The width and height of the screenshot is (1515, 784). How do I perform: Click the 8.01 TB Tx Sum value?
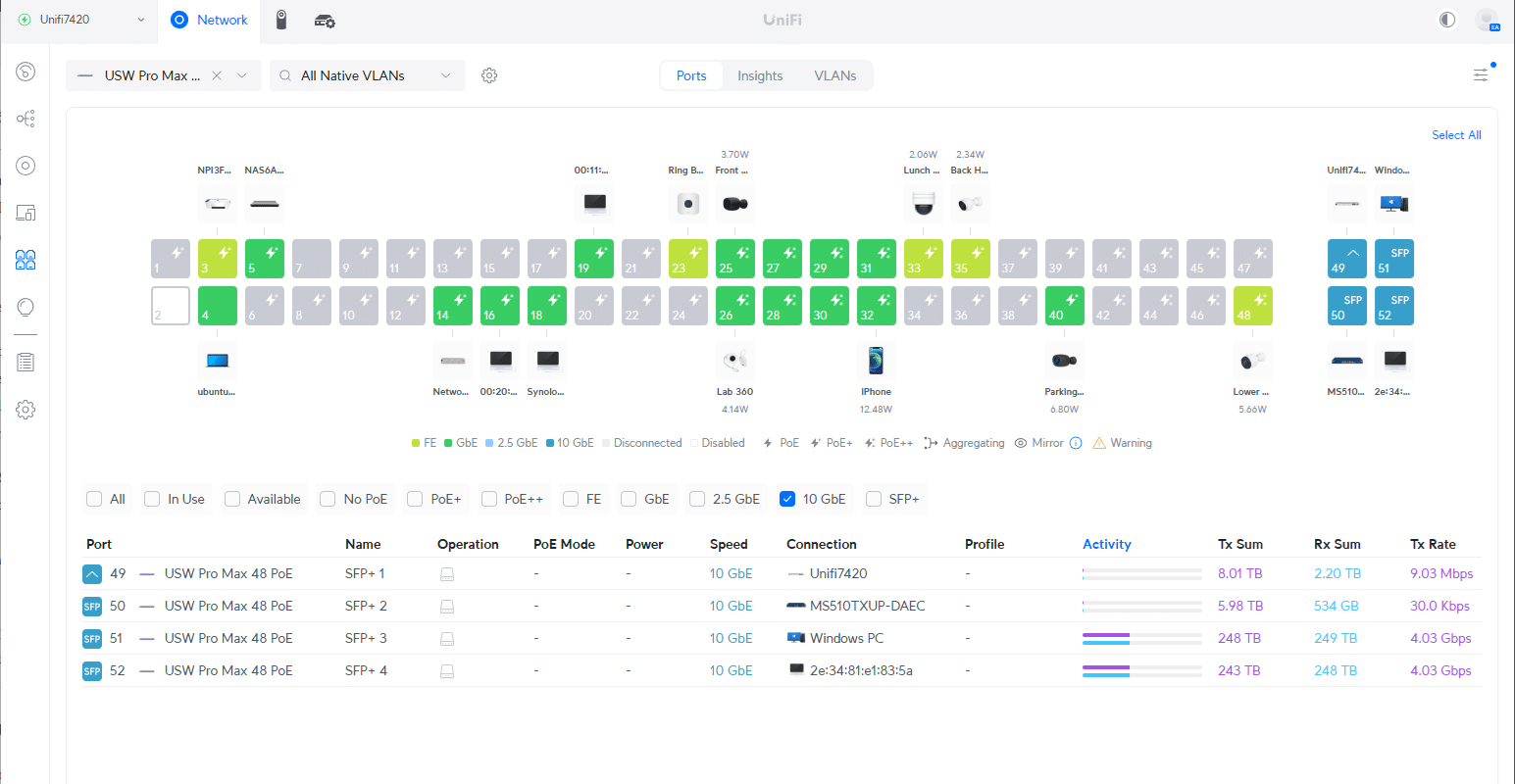coord(1239,573)
